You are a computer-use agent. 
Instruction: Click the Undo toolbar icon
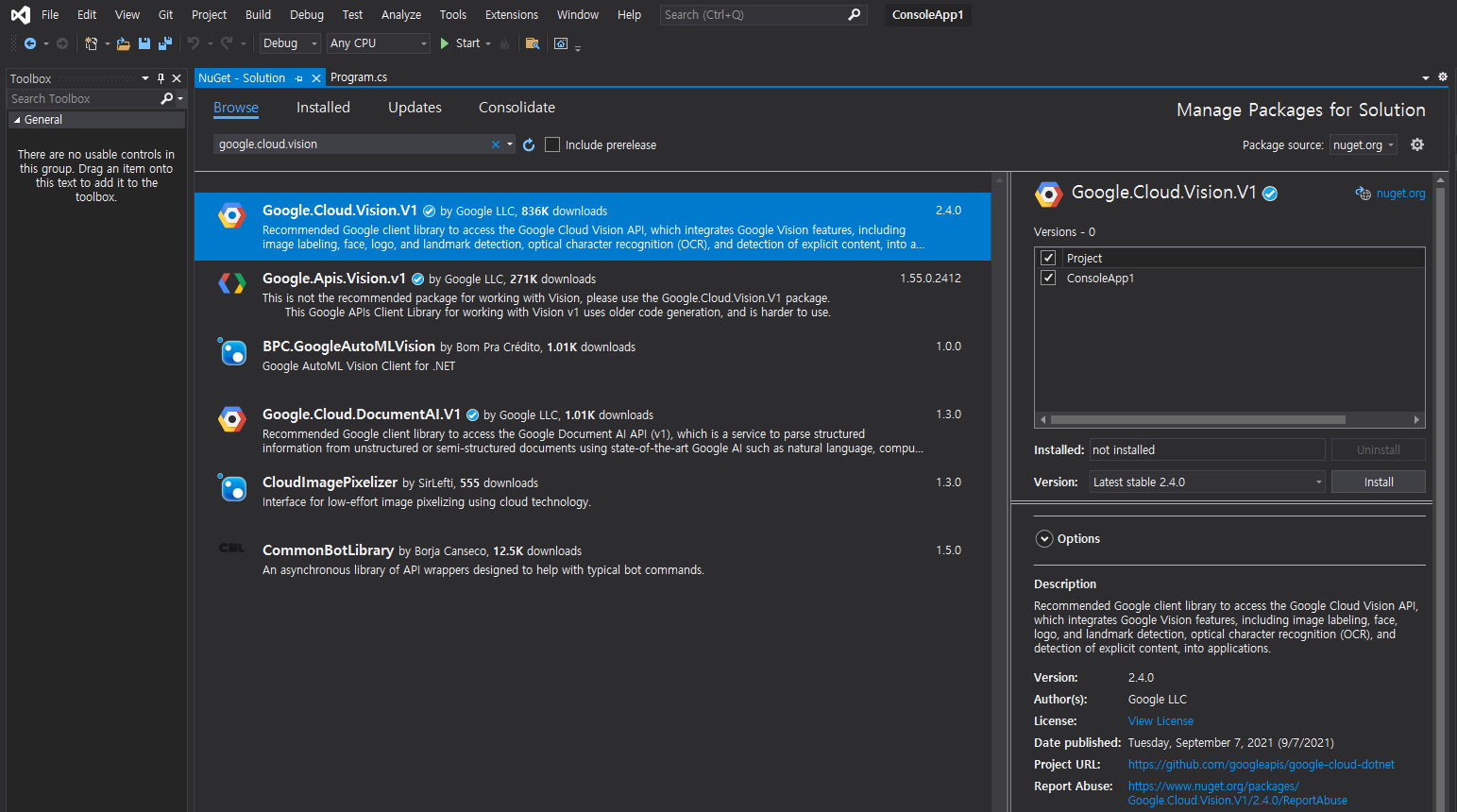pos(194,43)
